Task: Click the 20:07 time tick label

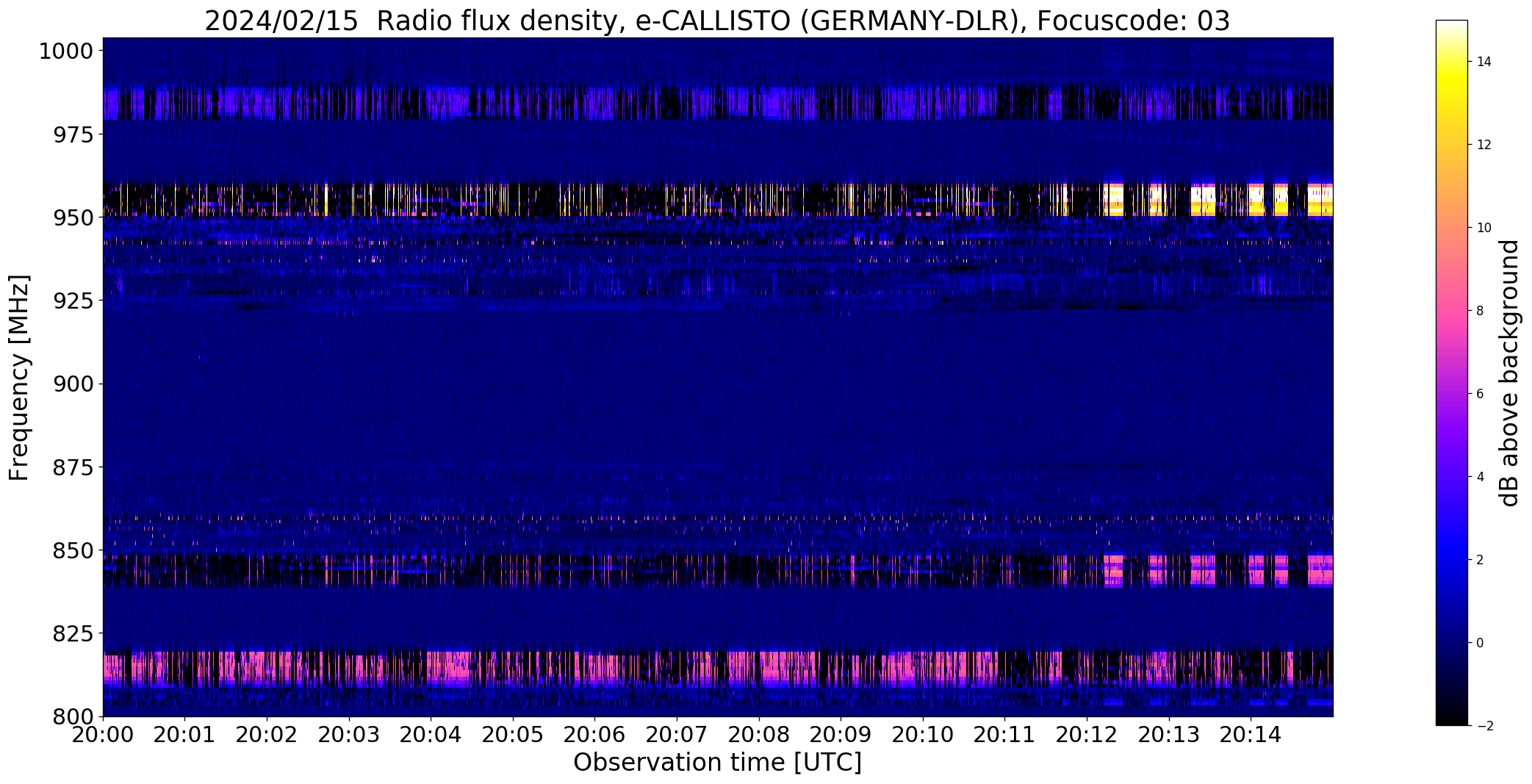Action: point(677,734)
